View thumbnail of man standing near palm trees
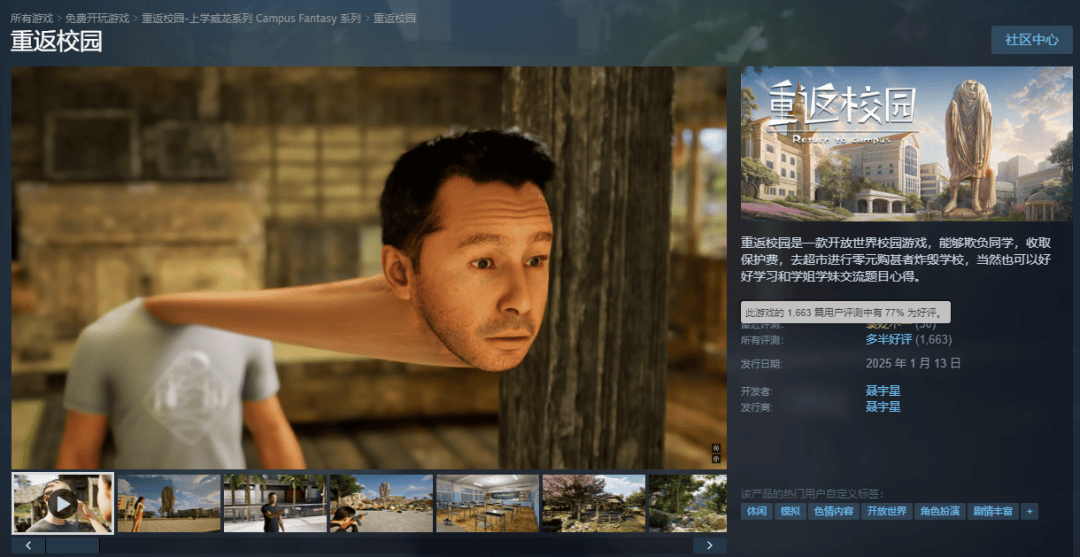The width and height of the screenshot is (1080, 557). click(274, 503)
